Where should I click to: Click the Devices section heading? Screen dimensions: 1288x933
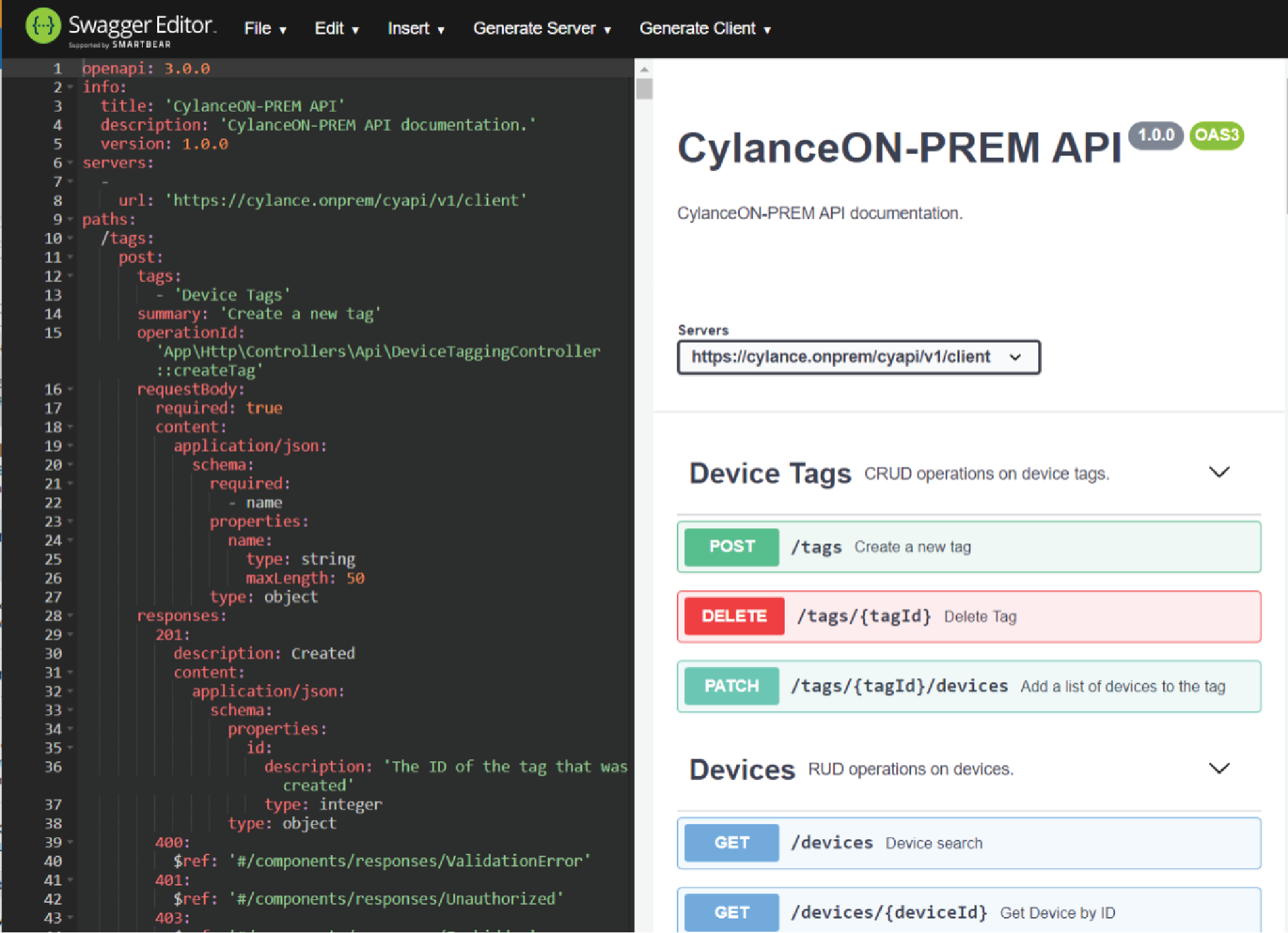click(742, 769)
